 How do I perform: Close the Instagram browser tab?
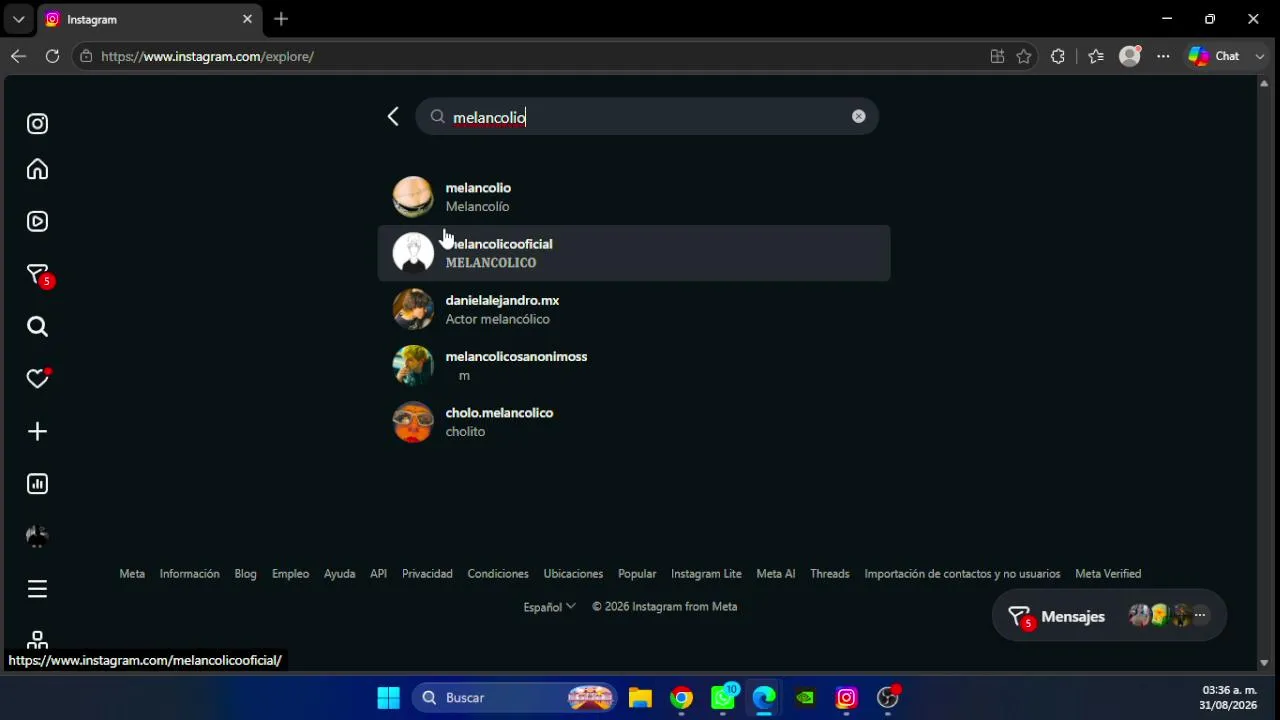(x=247, y=19)
